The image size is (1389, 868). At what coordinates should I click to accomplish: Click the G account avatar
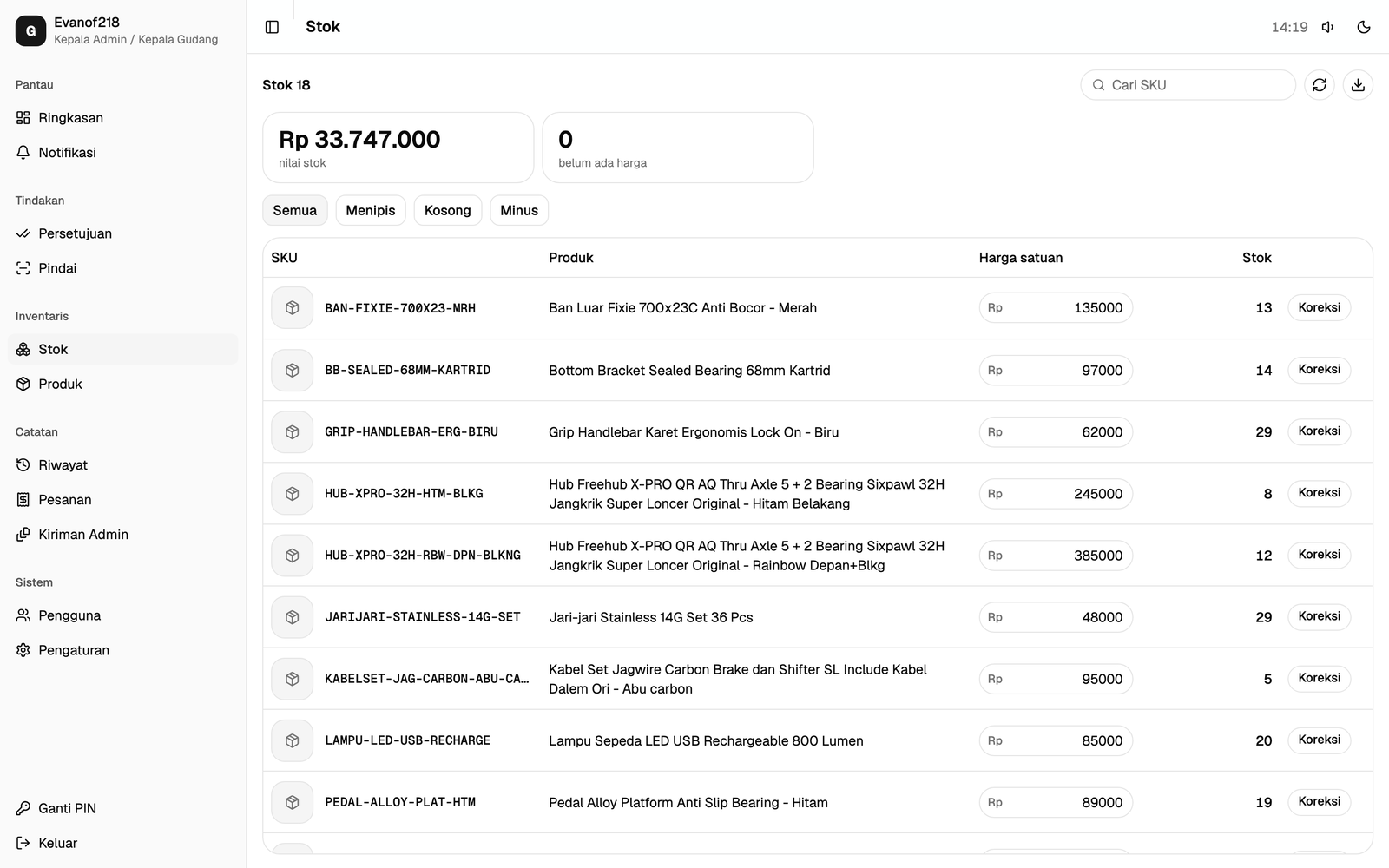[x=30, y=30]
